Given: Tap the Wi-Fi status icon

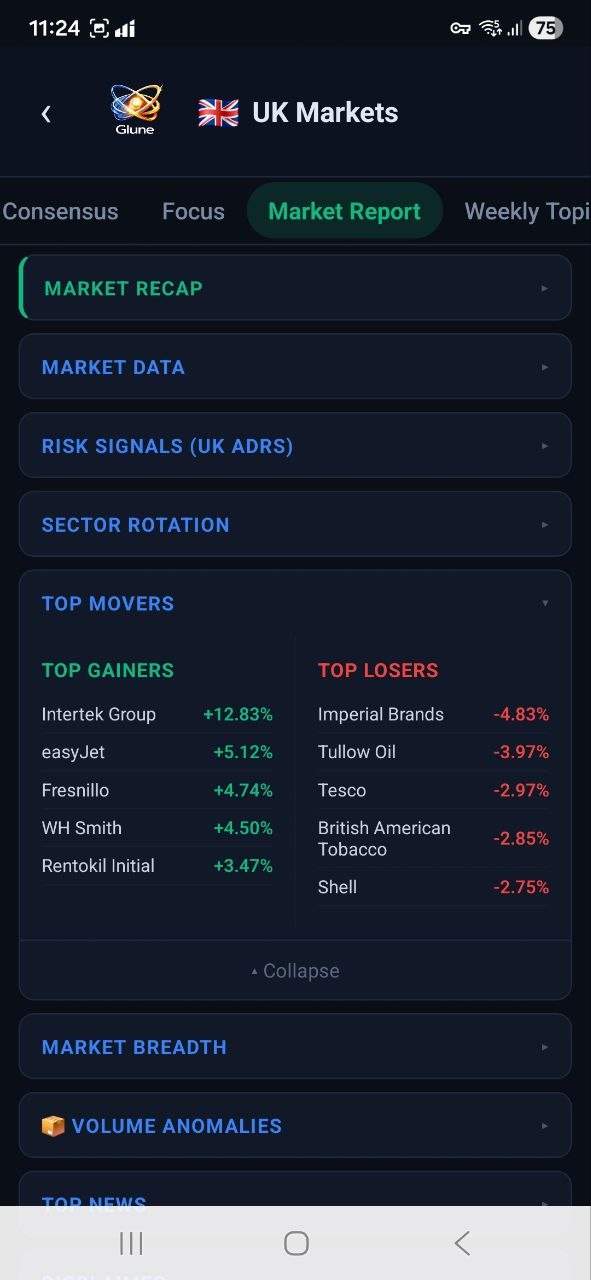Looking at the screenshot, I should click(491, 27).
